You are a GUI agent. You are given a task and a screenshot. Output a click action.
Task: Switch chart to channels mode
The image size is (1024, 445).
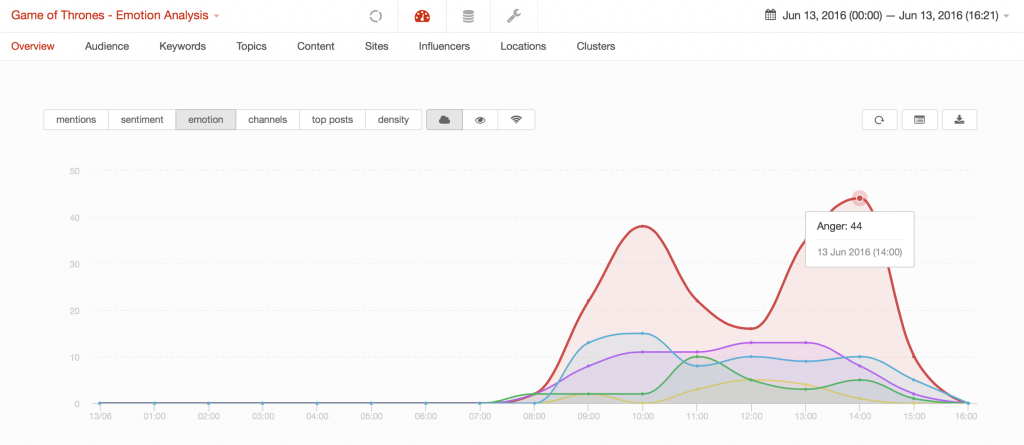[x=267, y=119]
